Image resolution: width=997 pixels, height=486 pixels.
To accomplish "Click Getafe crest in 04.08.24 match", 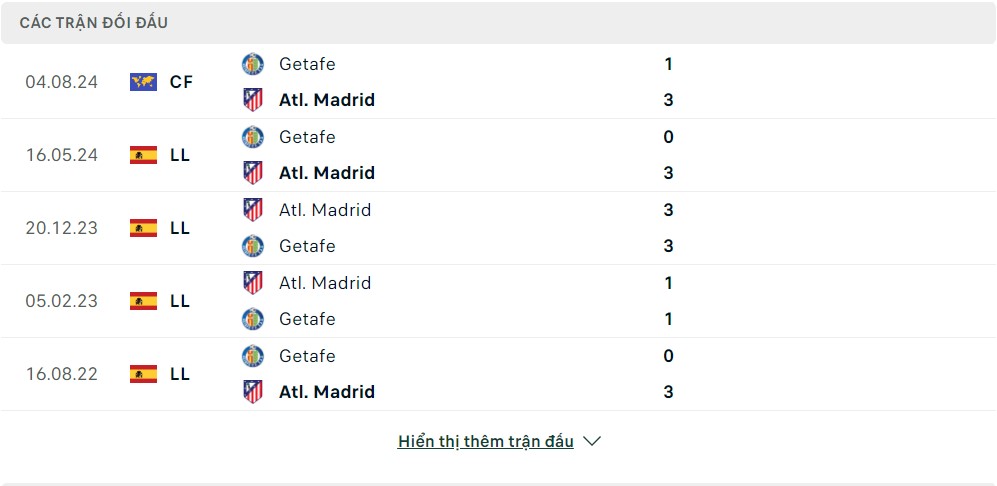I will pos(253,64).
